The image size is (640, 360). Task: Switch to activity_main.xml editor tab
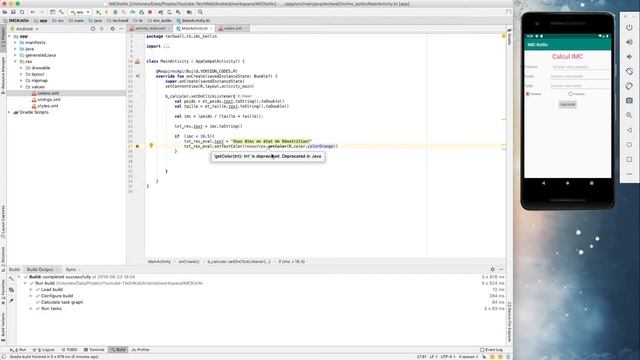pyautogui.click(x=149, y=29)
